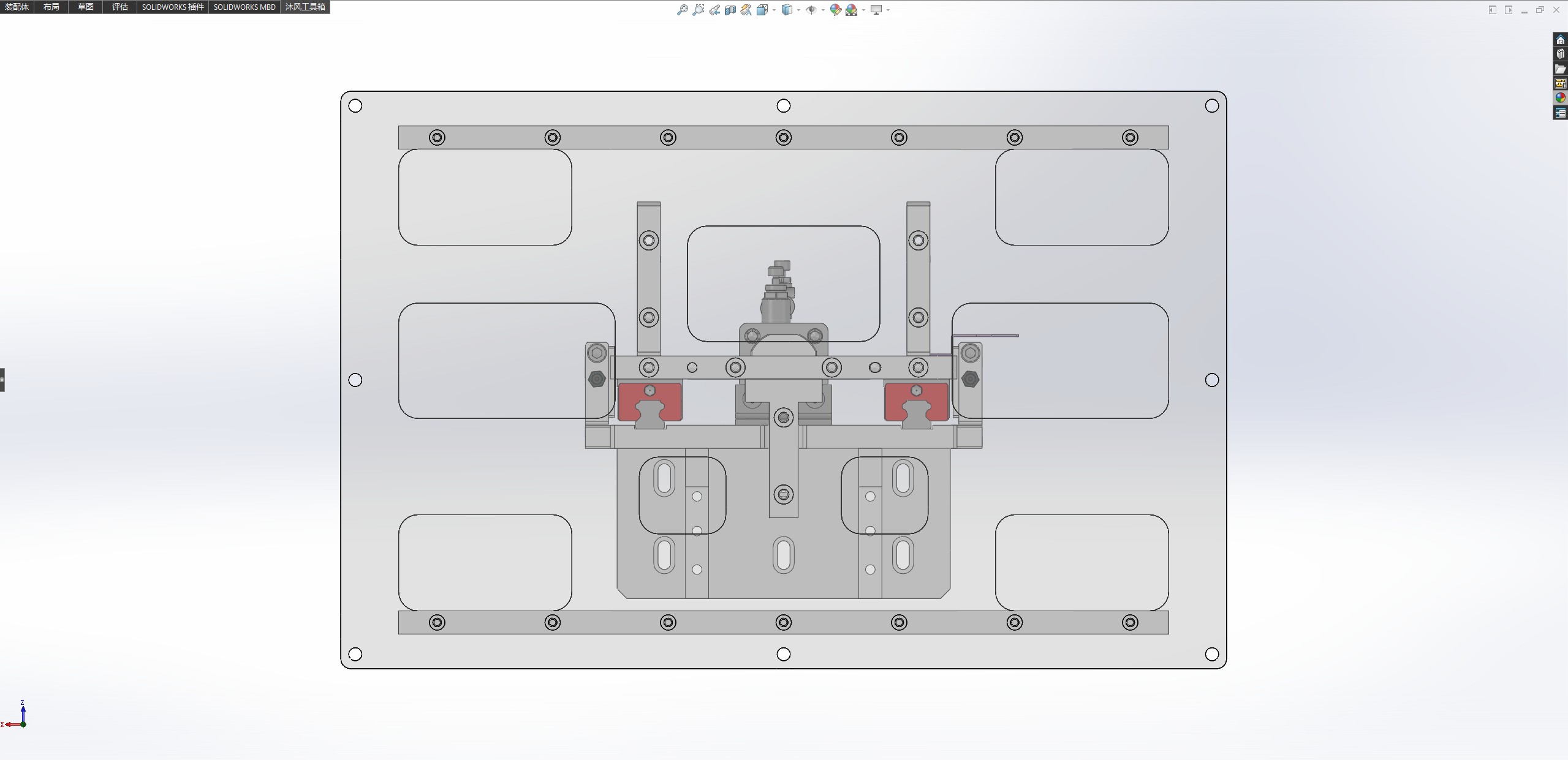
Task: Expand Hide/Show Items dropdown arrow
Action: pos(822,10)
